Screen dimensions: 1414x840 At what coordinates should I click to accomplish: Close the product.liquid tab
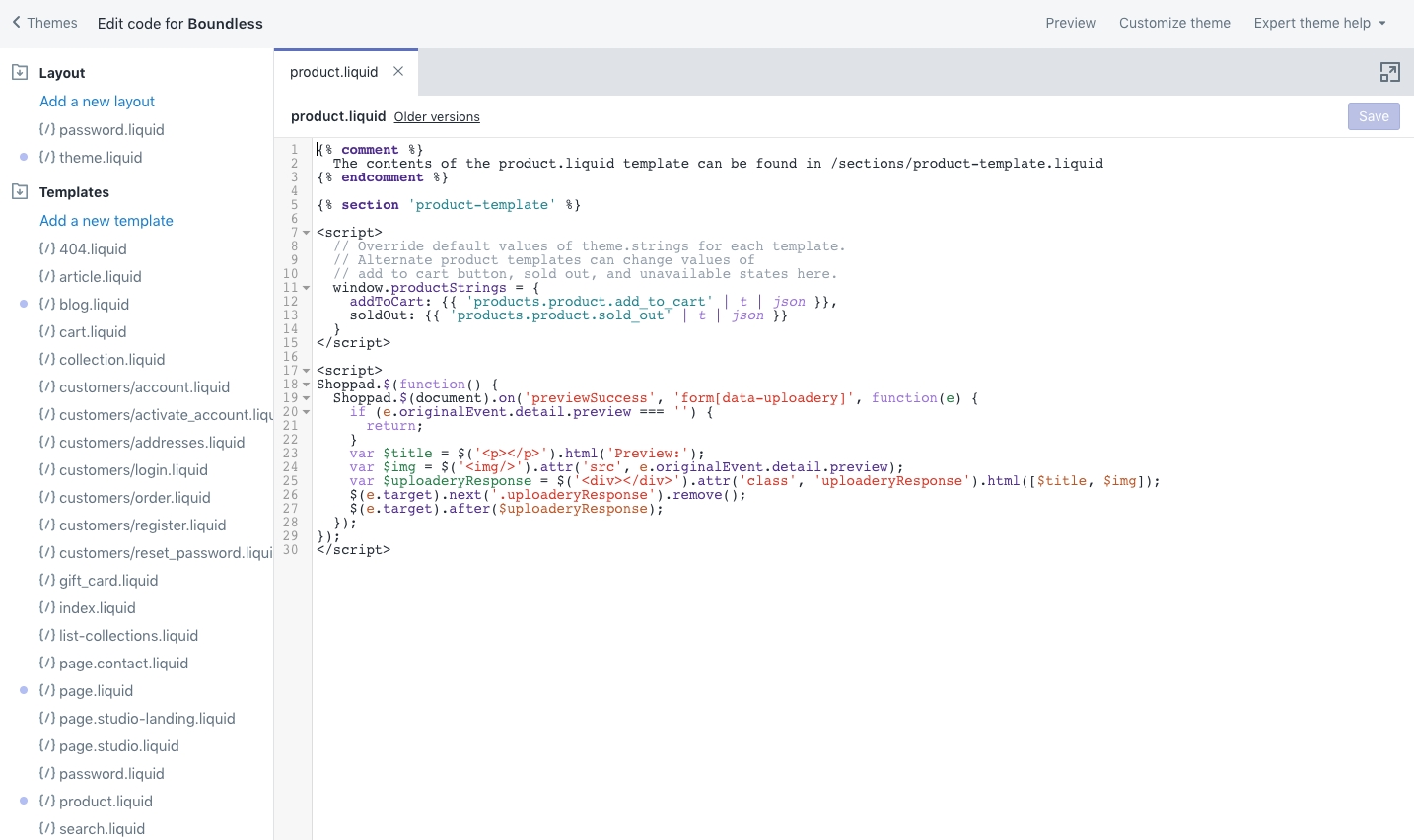click(x=398, y=71)
